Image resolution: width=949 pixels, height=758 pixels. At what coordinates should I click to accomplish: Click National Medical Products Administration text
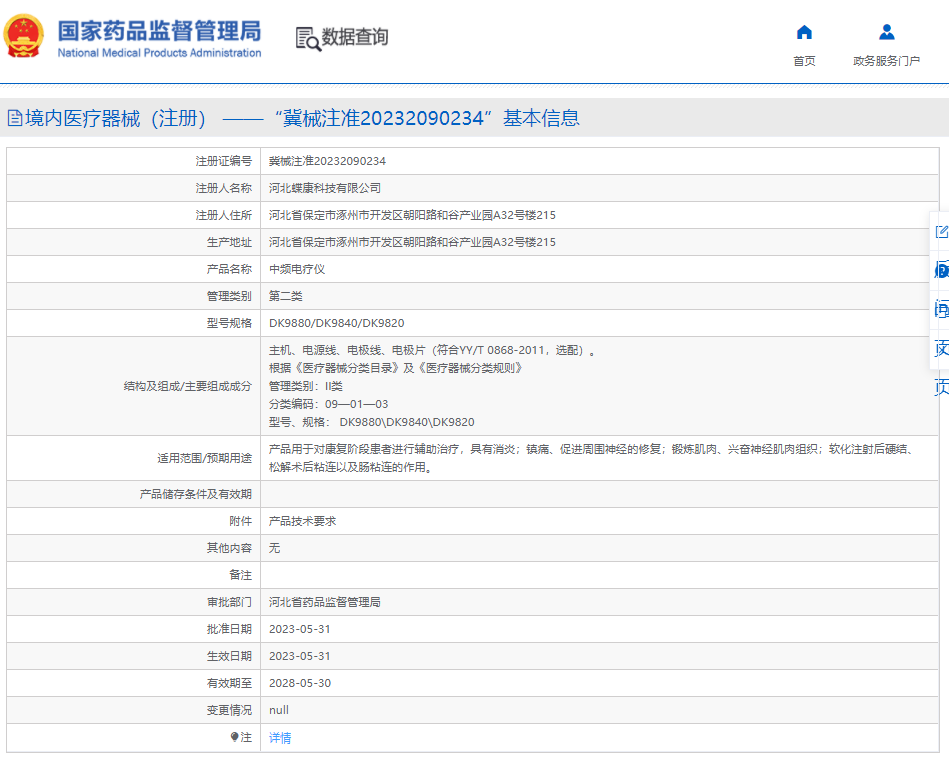click(159, 53)
